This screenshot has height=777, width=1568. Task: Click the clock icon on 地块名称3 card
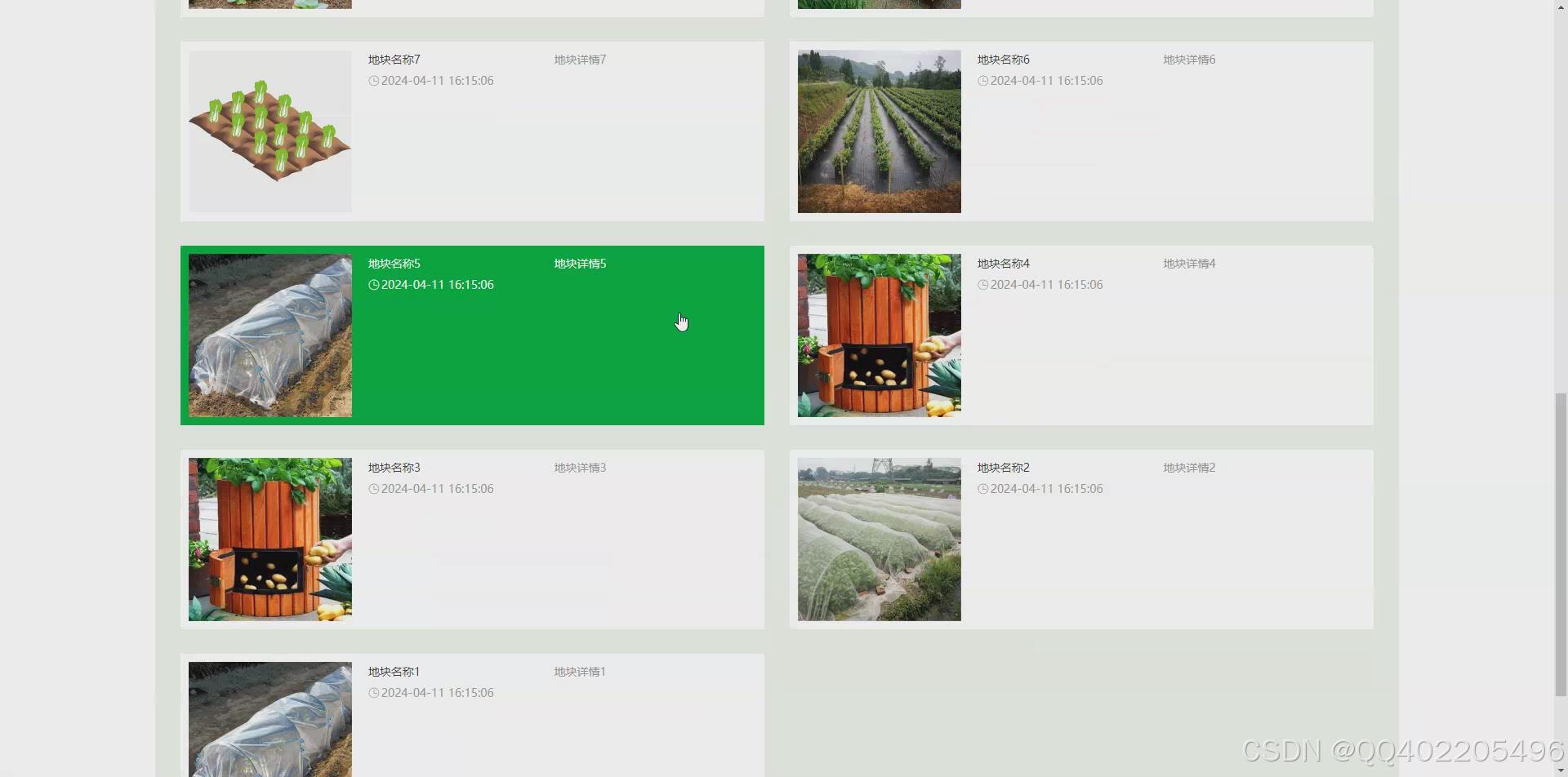coord(374,489)
